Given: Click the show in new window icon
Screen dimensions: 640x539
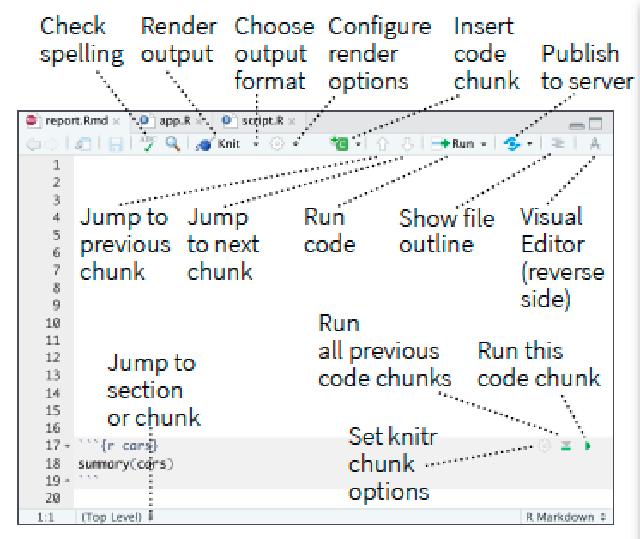Looking at the screenshot, I should click(83, 144).
